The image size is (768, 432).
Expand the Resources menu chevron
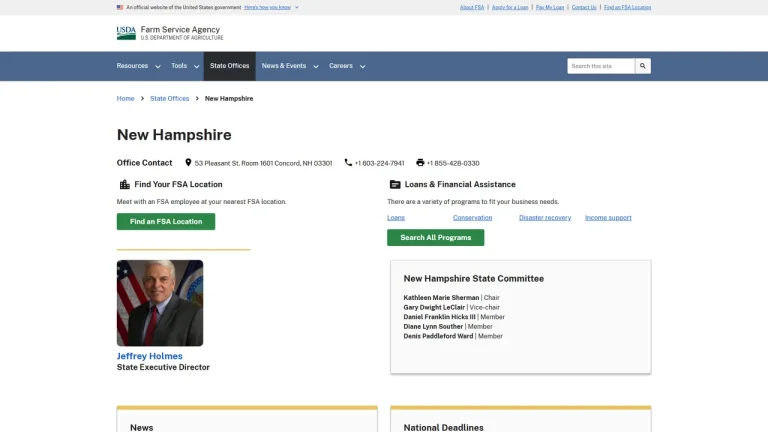(158, 67)
